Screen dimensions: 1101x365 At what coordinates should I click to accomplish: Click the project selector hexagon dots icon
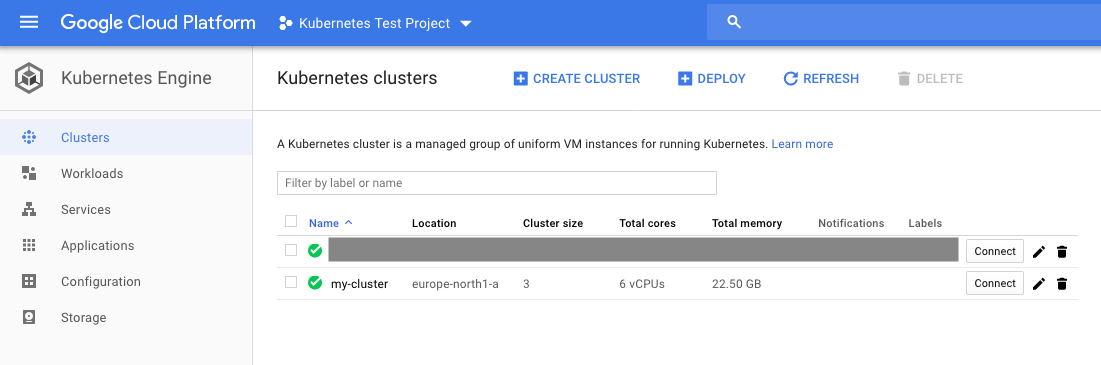click(x=285, y=23)
